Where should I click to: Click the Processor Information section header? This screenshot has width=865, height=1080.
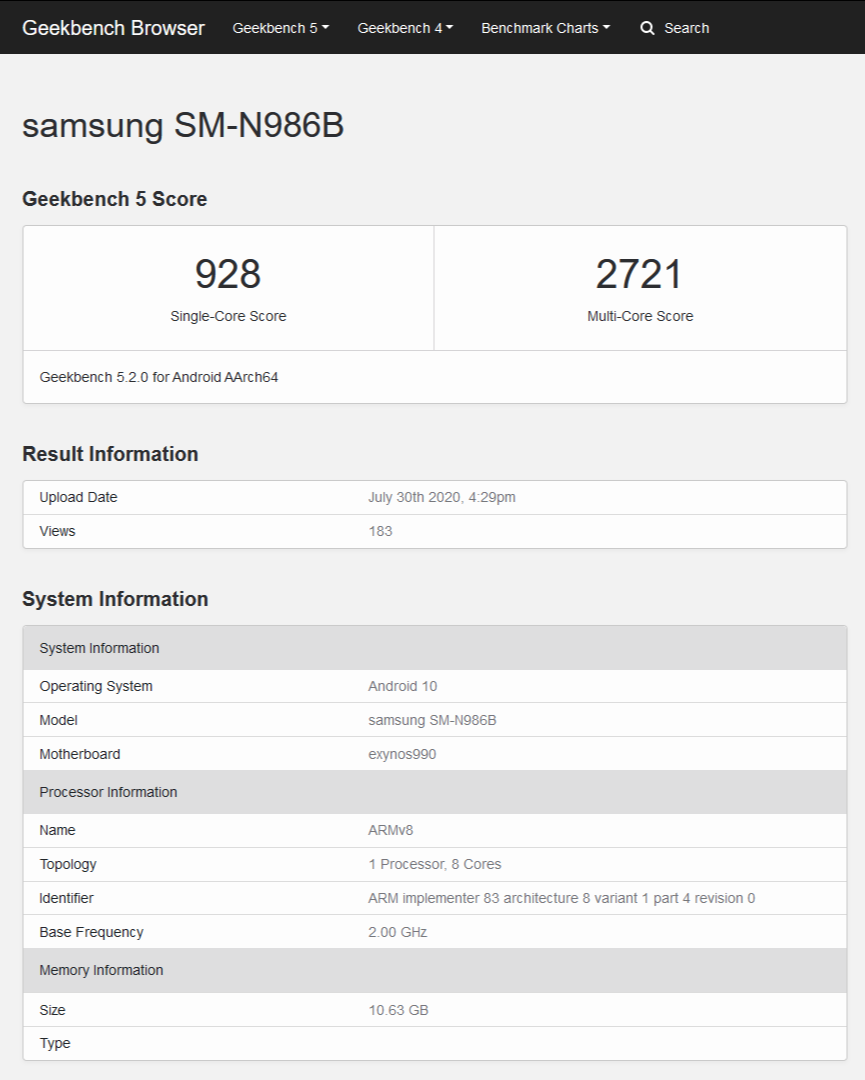[435, 792]
